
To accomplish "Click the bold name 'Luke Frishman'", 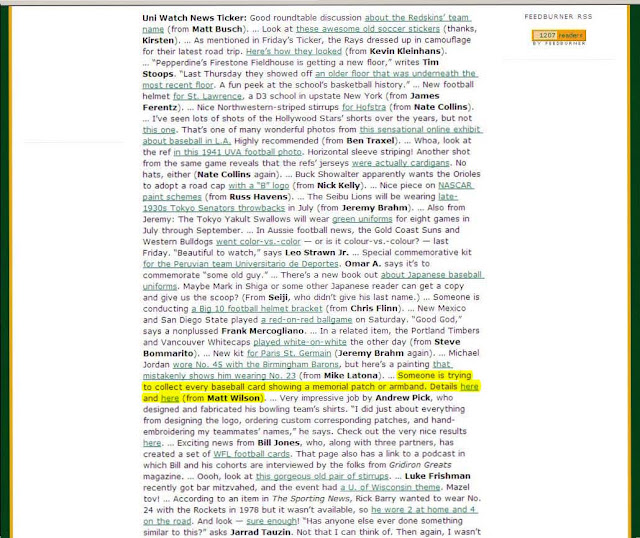I will click(x=437, y=476).
